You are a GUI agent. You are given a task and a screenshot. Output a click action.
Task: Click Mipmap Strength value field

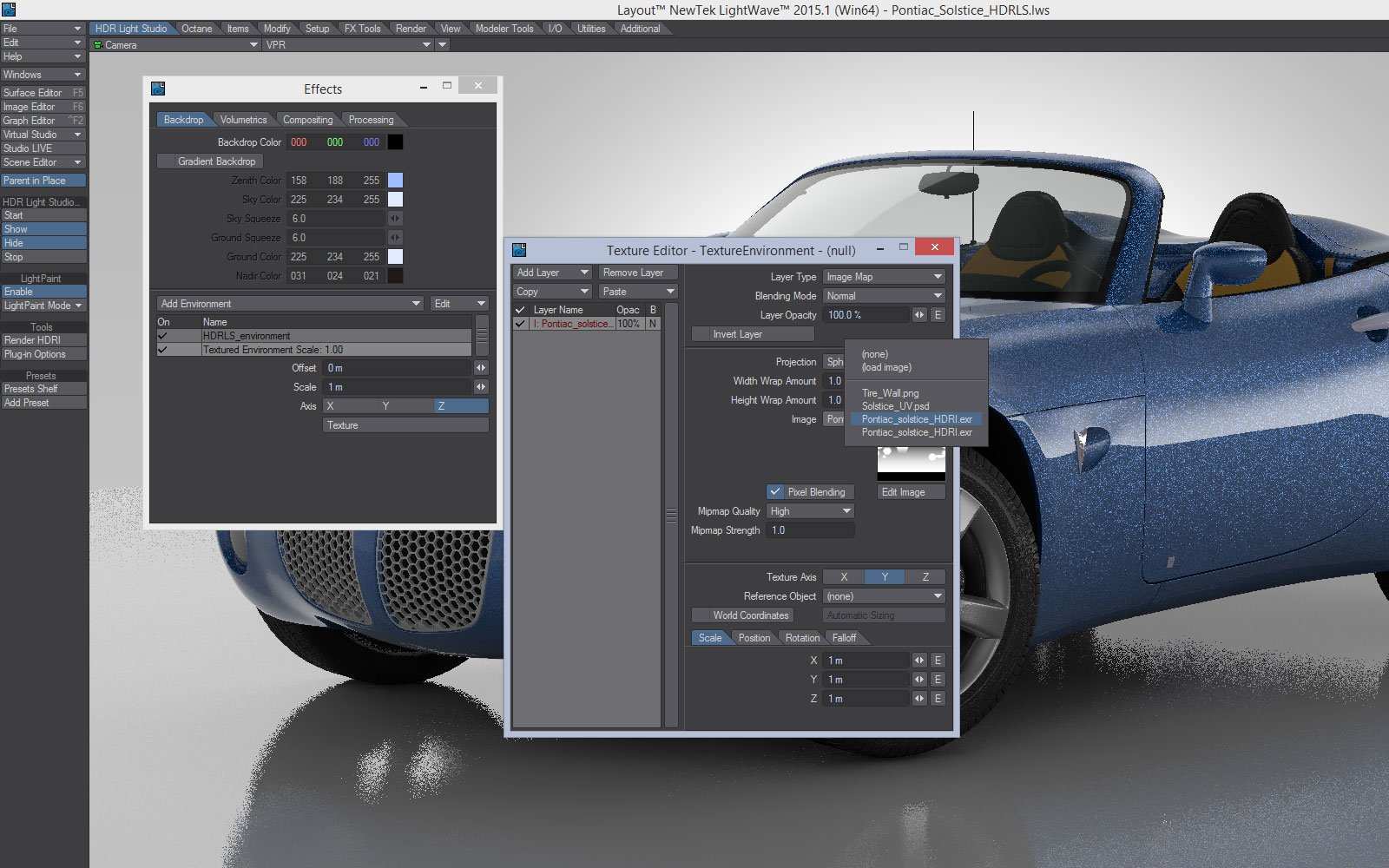coord(811,530)
